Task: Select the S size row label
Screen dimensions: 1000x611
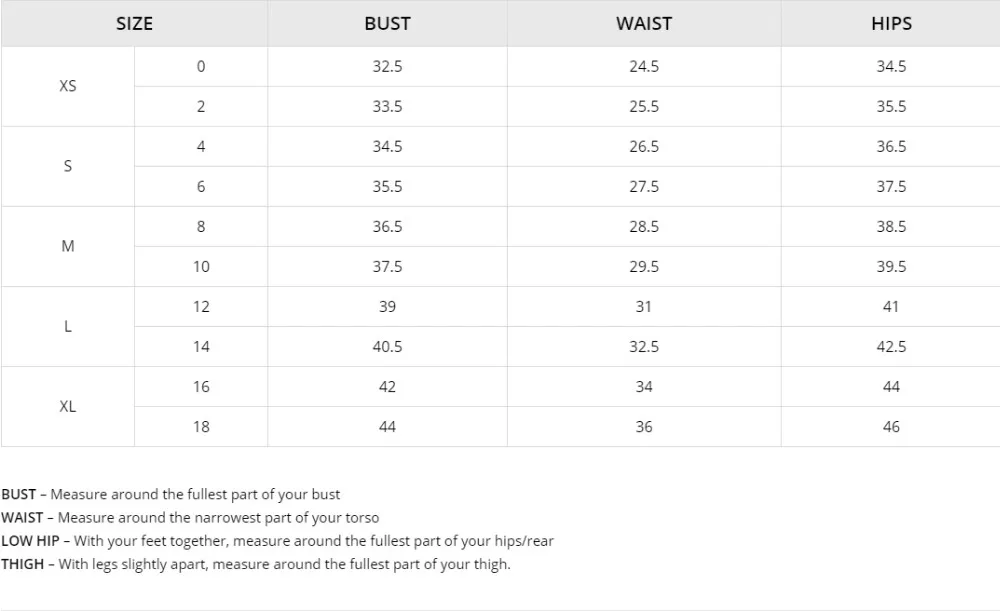Action: [68, 166]
